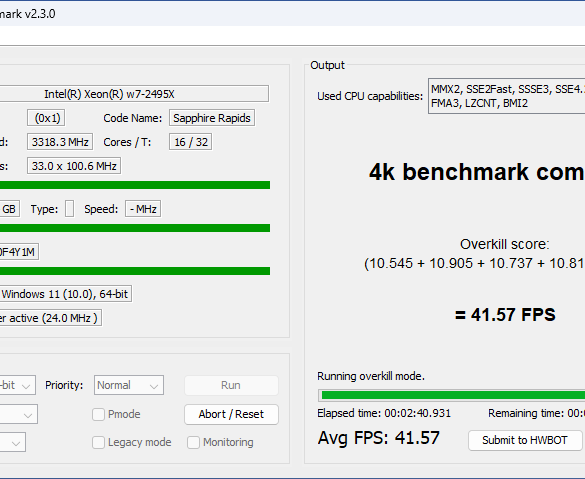Tick the Pmode checkbox
The image size is (585, 479).
98,414
